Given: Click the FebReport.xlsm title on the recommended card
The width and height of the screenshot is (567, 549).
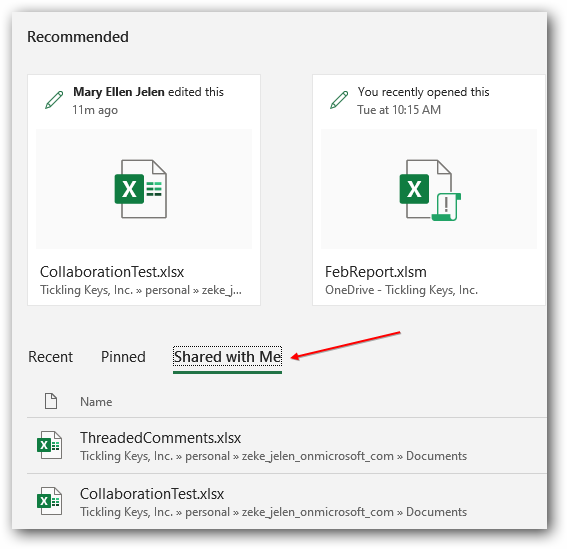Looking at the screenshot, I should [x=376, y=272].
